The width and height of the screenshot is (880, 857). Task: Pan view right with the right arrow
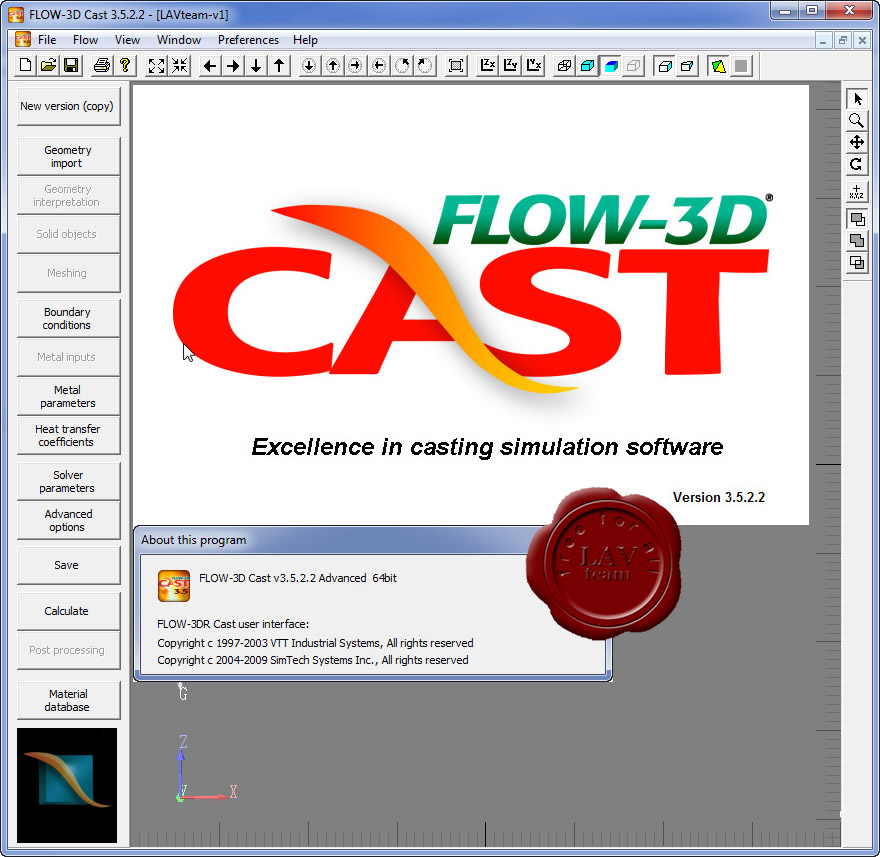click(233, 66)
